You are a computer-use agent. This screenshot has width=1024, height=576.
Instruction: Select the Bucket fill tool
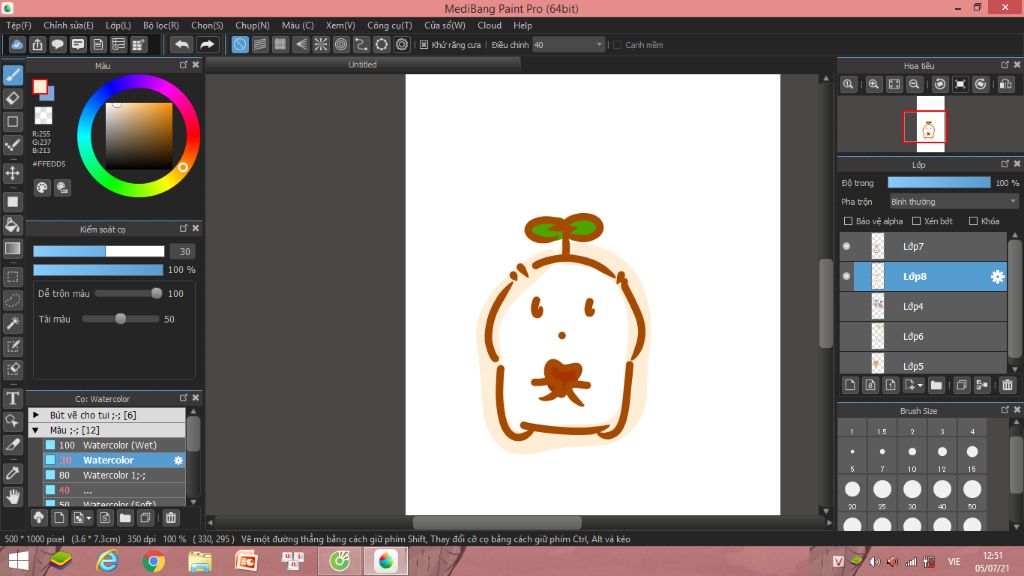[x=13, y=225]
